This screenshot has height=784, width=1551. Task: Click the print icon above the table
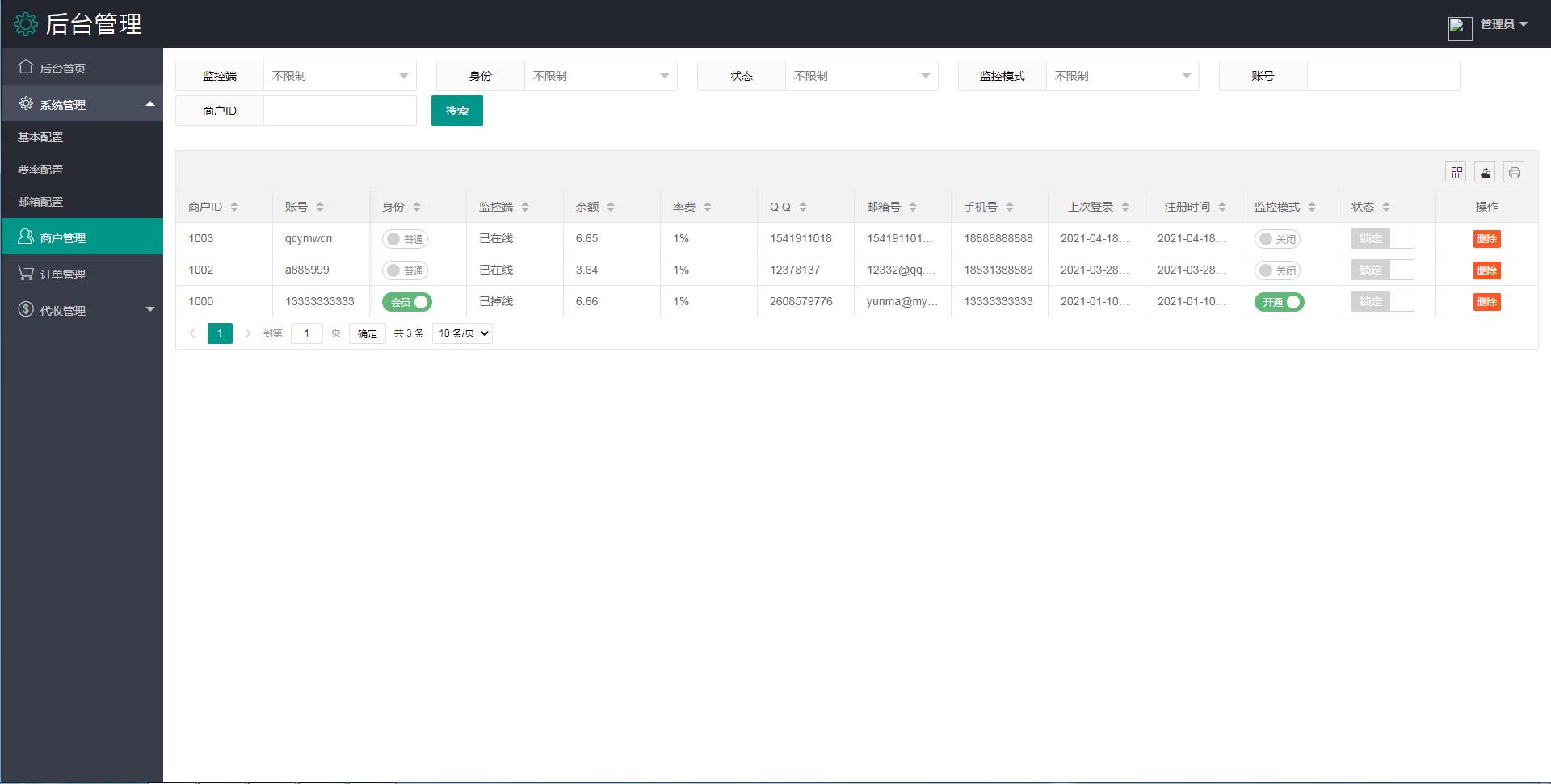pyautogui.click(x=1515, y=172)
